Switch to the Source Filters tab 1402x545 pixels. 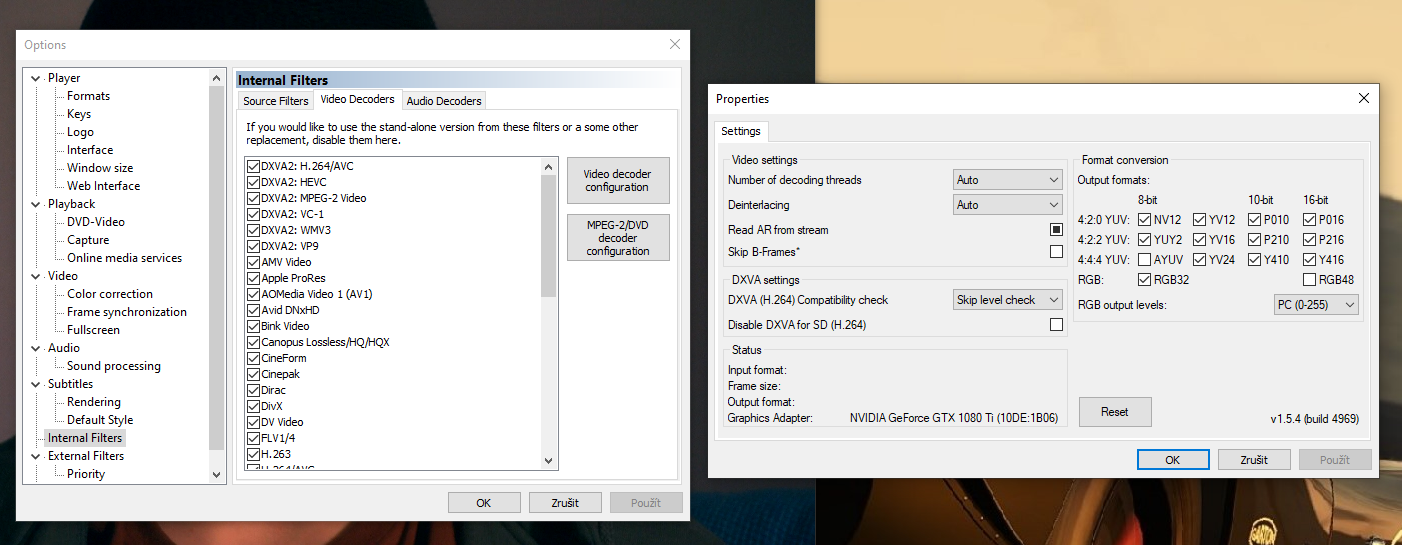tap(276, 101)
